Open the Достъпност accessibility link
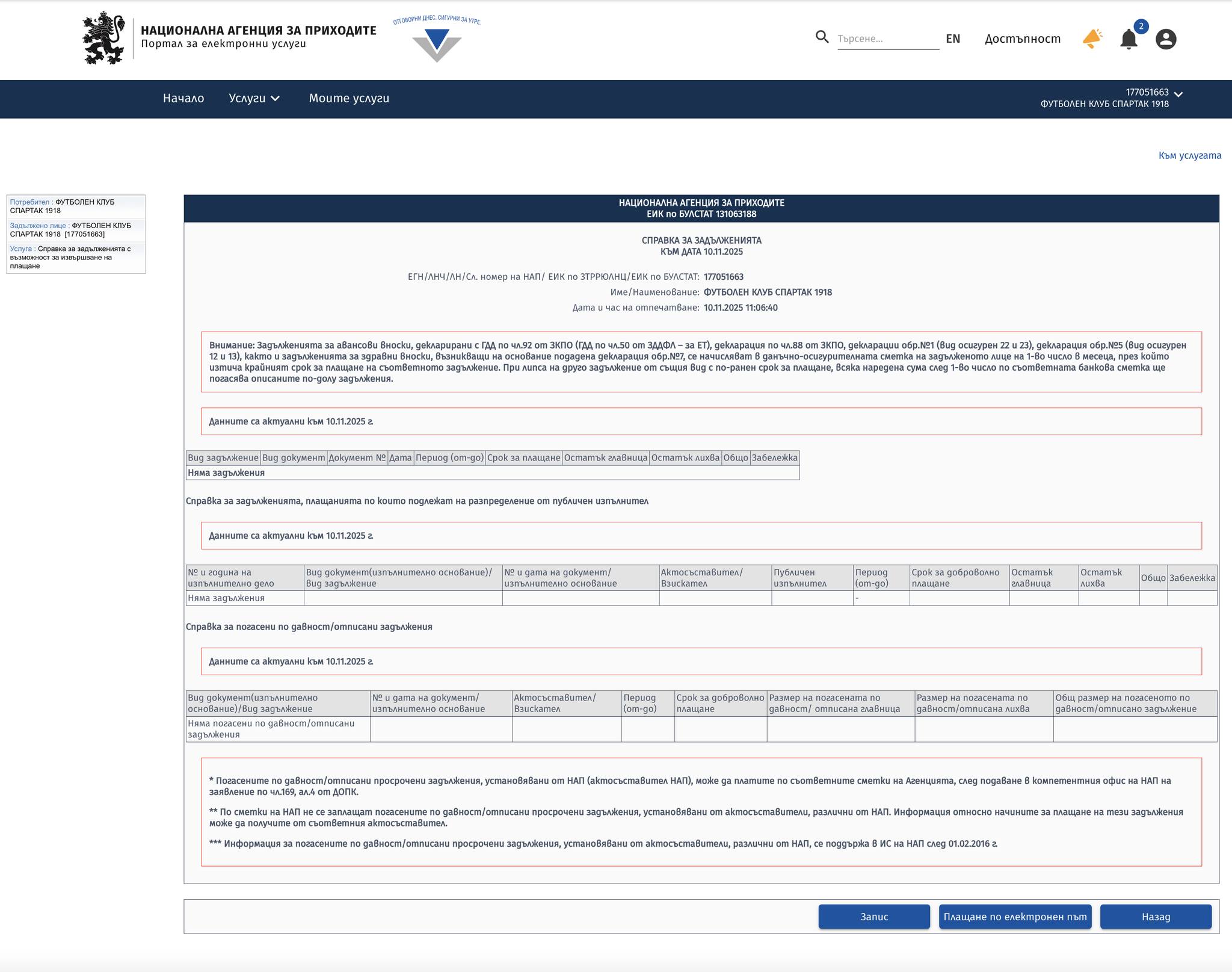This screenshot has width=1232, height=972. tap(1023, 39)
